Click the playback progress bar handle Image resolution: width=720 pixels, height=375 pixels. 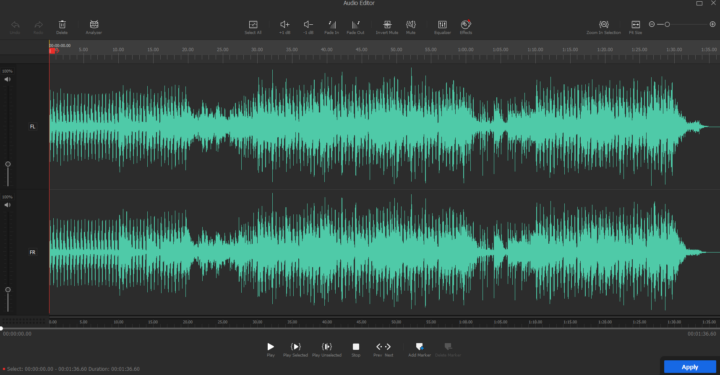1,328
